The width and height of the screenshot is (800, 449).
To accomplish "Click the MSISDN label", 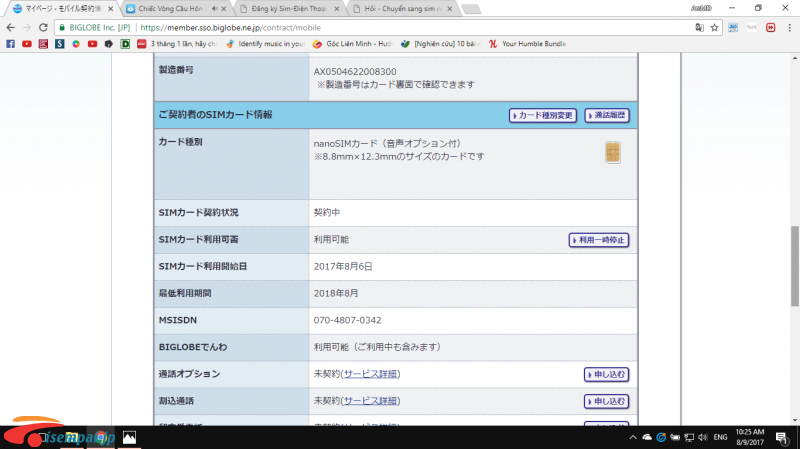I will coord(178,320).
